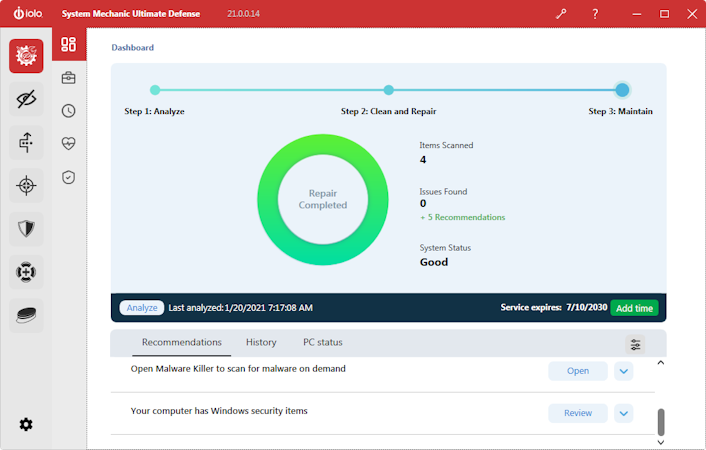Minimize the System Mechanic window
The height and width of the screenshot is (450, 706).
[637, 14]
